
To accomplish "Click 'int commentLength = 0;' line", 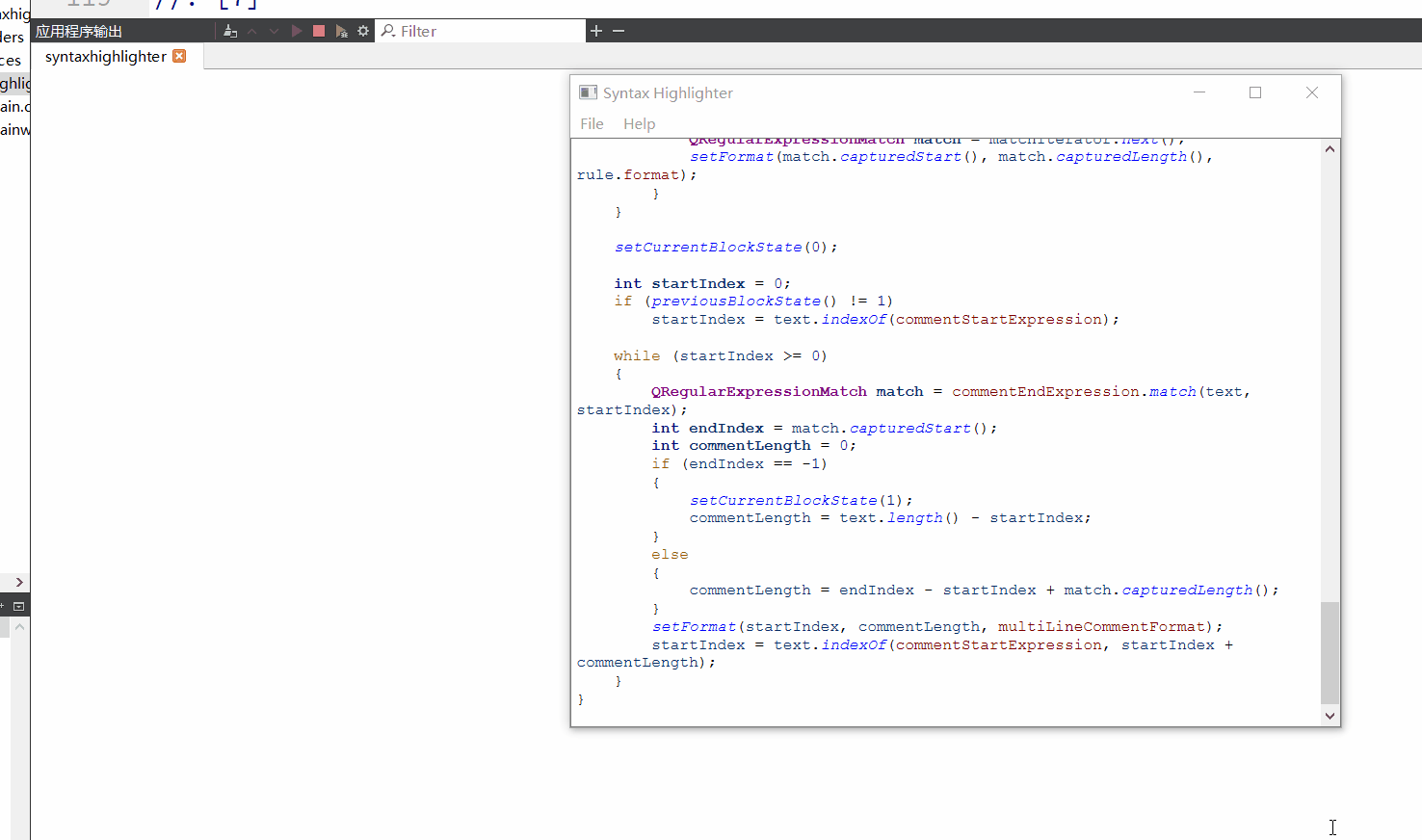I will pyautogui.click(x=754, y=446).
